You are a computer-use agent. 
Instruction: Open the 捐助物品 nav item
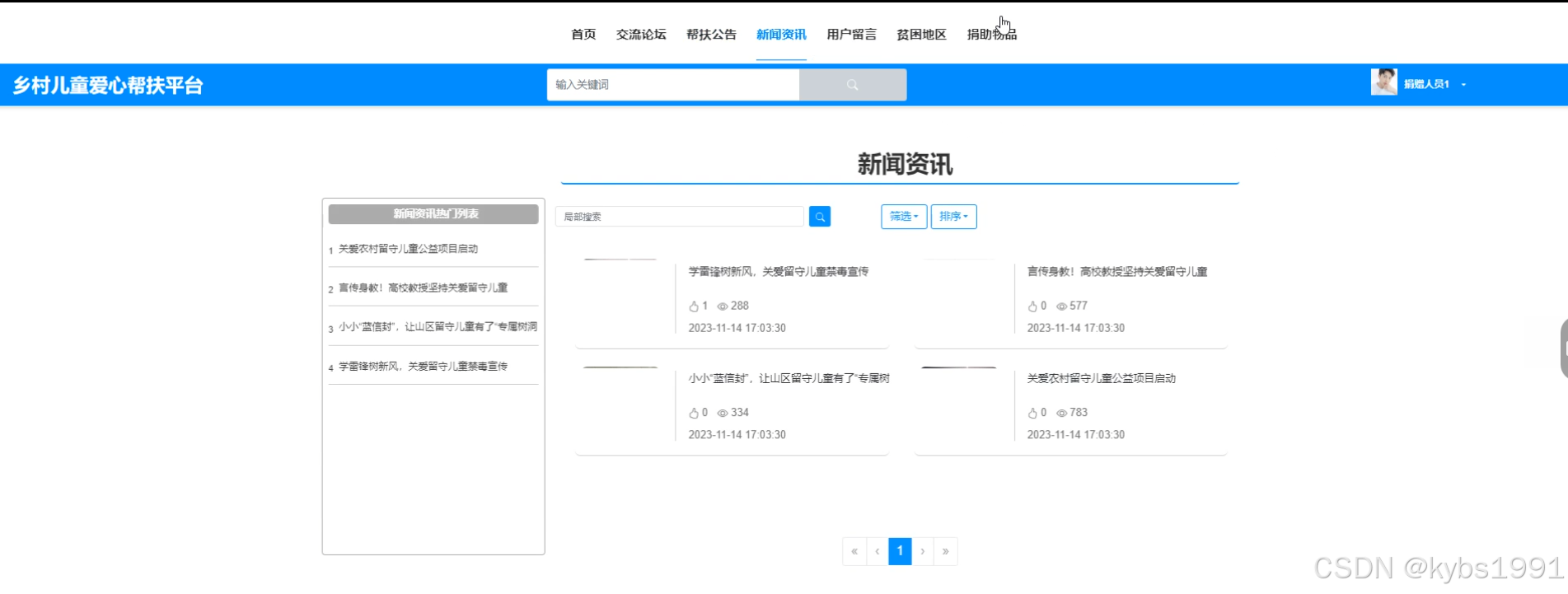coord(991,35)
